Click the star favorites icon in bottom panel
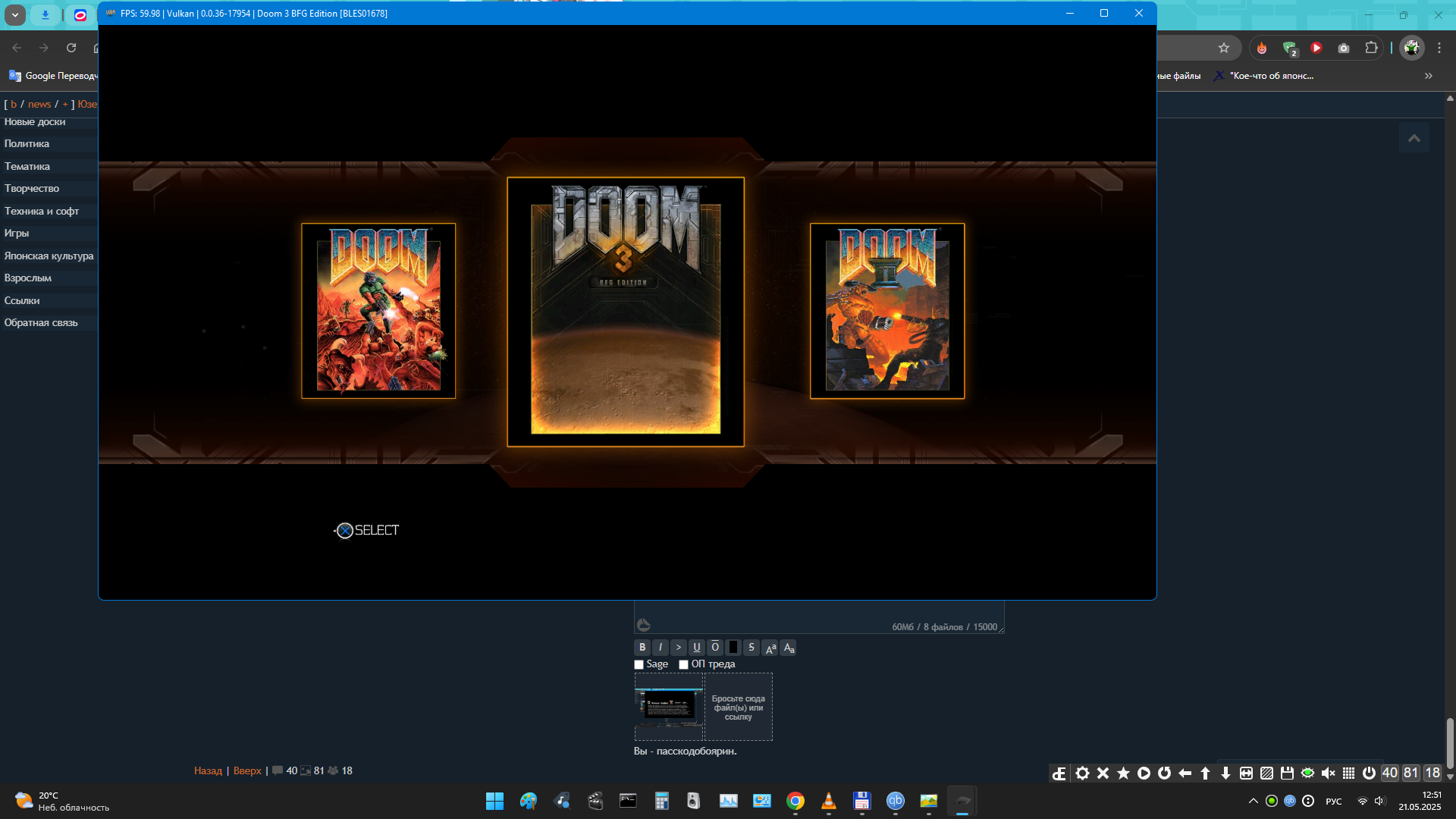The width and height of the screenshot is (1456, 819). [1123, 773]
